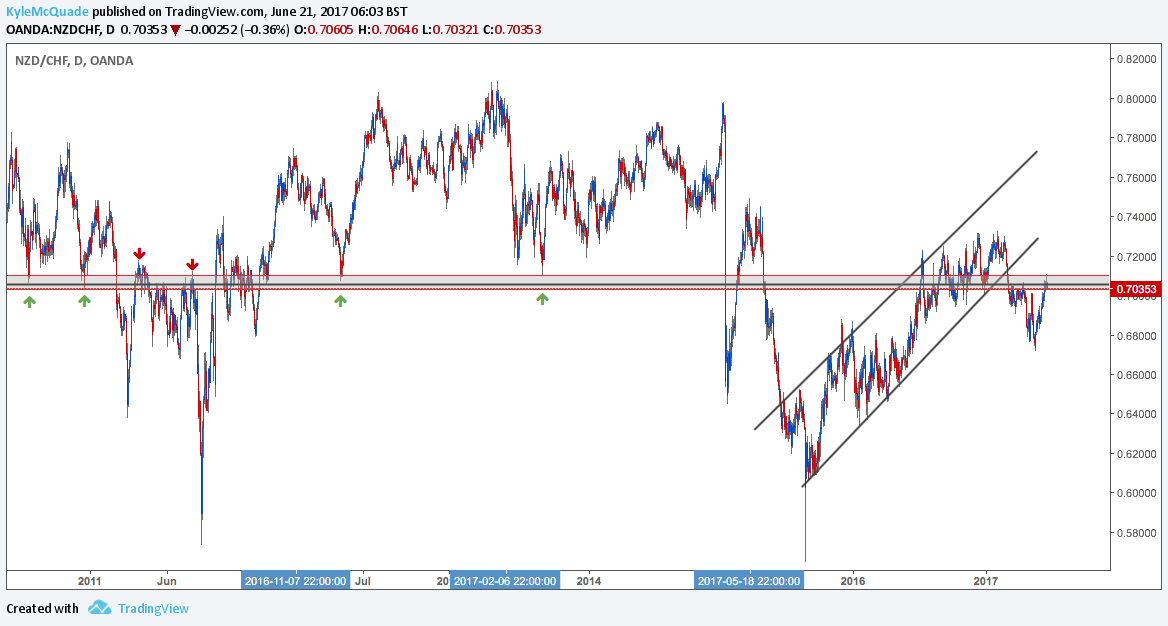1168x626 pixels.
Task: Click the TradingView cloud logo icon
Action: 99,608
